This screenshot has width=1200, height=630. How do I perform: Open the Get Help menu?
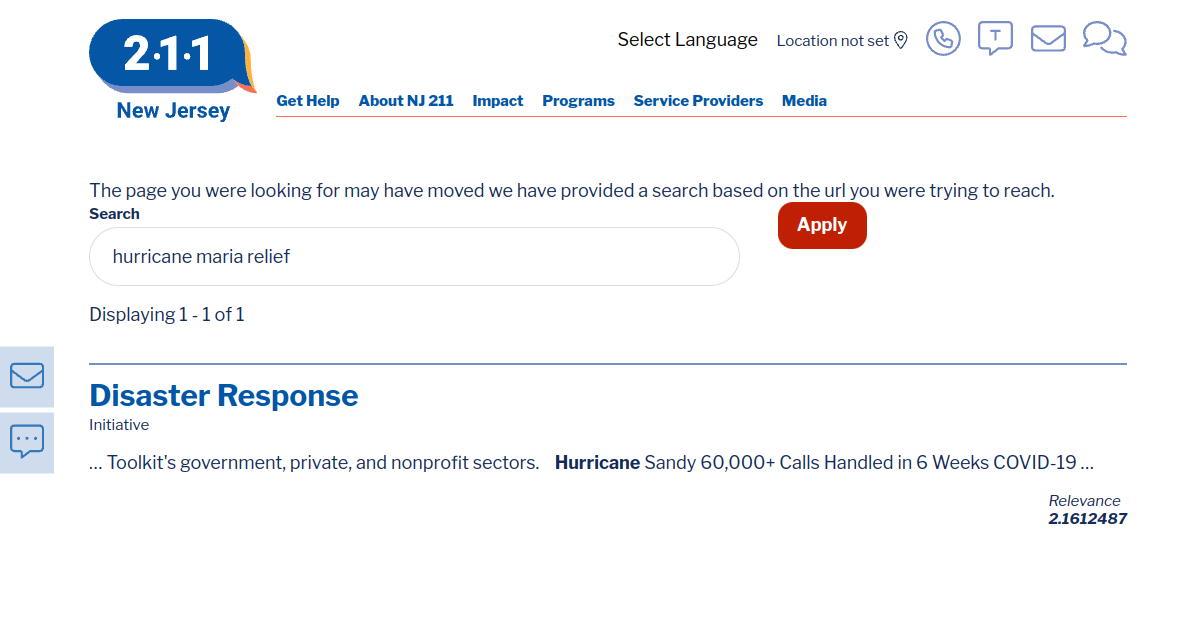click(308, 101)
